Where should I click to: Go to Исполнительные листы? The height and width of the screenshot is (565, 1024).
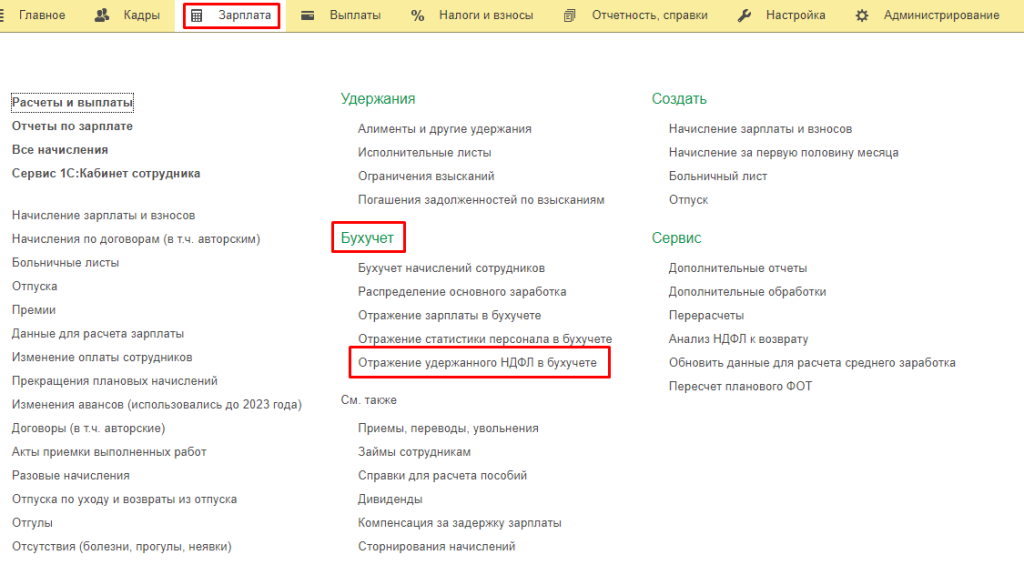coord(424,152)
